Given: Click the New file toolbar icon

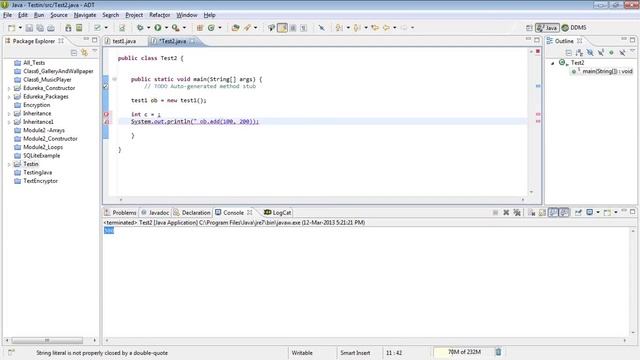Looking at the screenshot, I should coord(11,28).
